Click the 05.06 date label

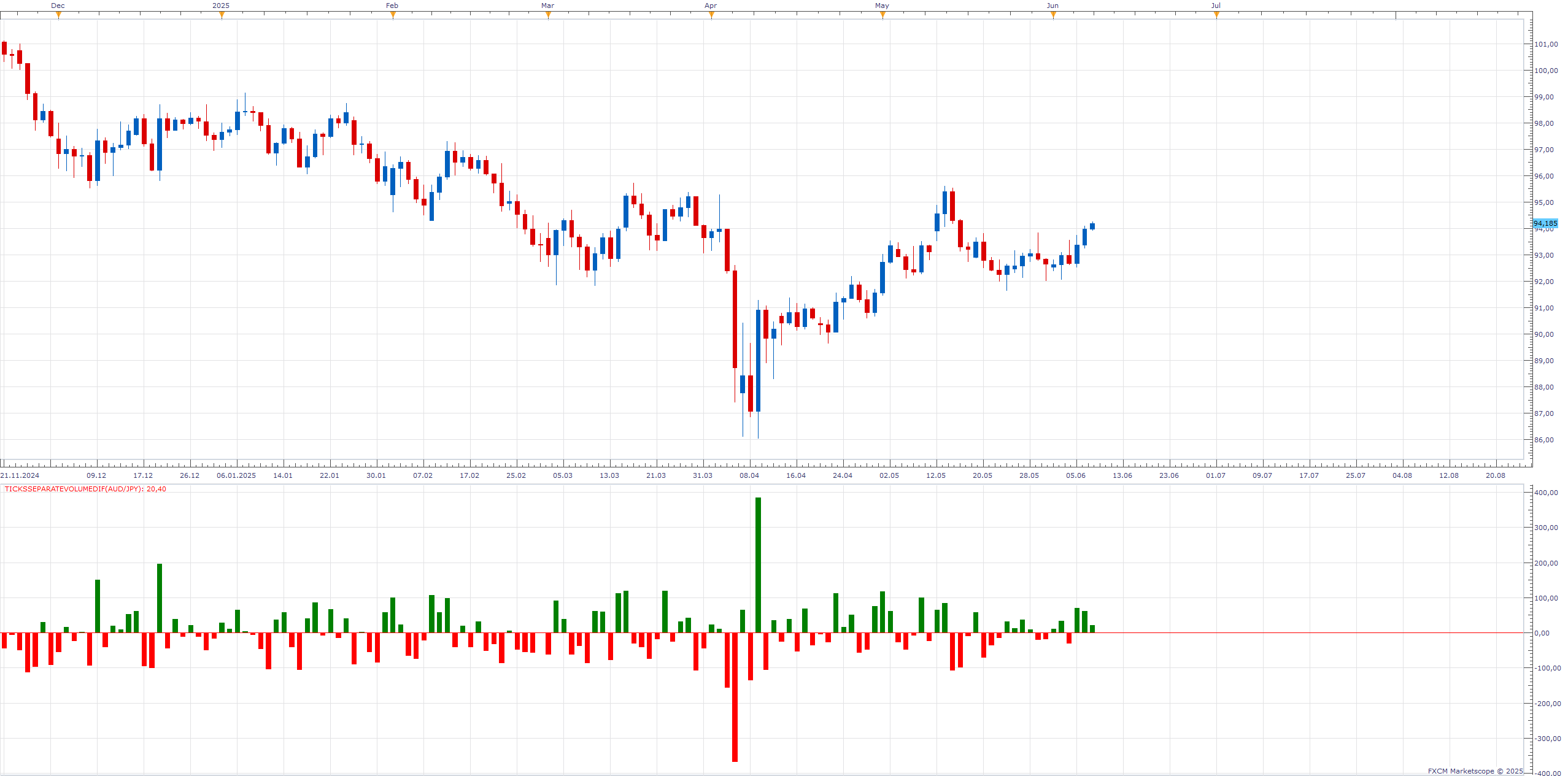(1076, 475)
